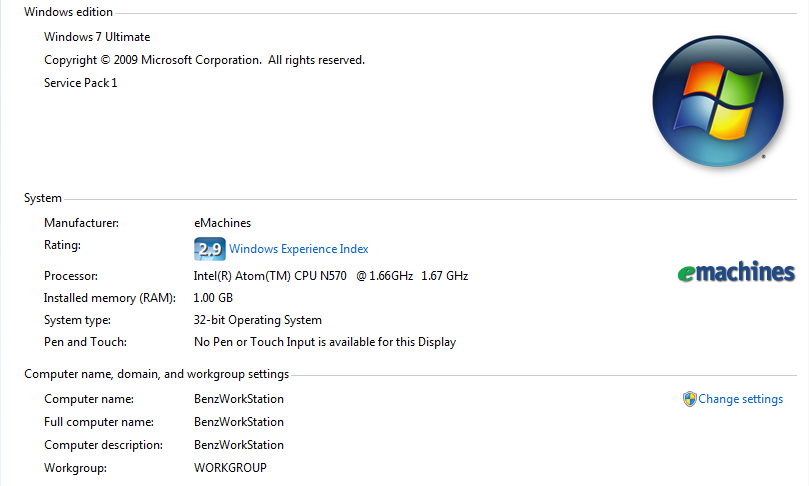The height and width of the screenshot is (486, 809).
Task: Click the 1.00 GB installed memory value
Action: point(212,298)
